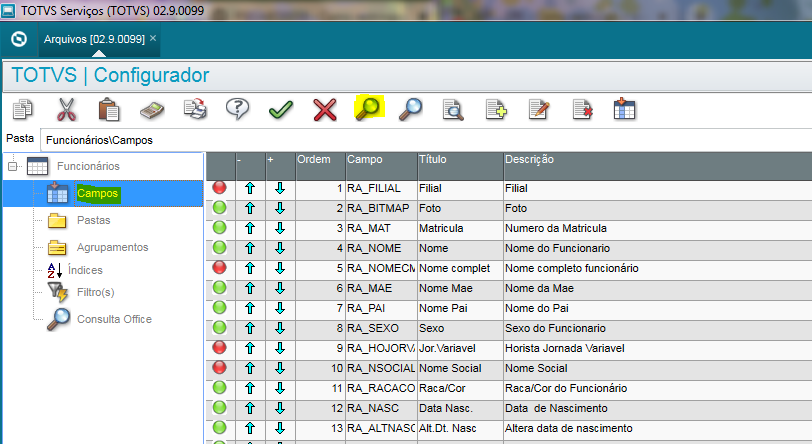Click the document preview magnifier icon

453,109
